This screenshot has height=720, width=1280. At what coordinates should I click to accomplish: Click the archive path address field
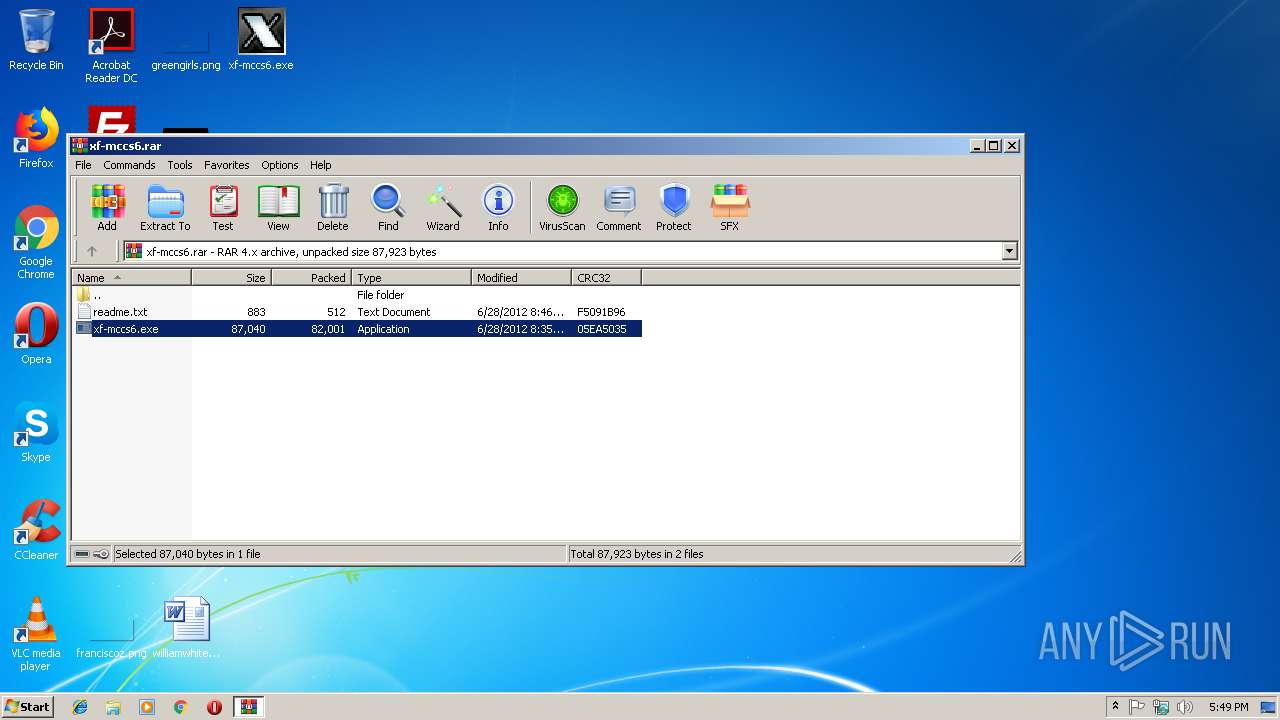click(570, 252)
